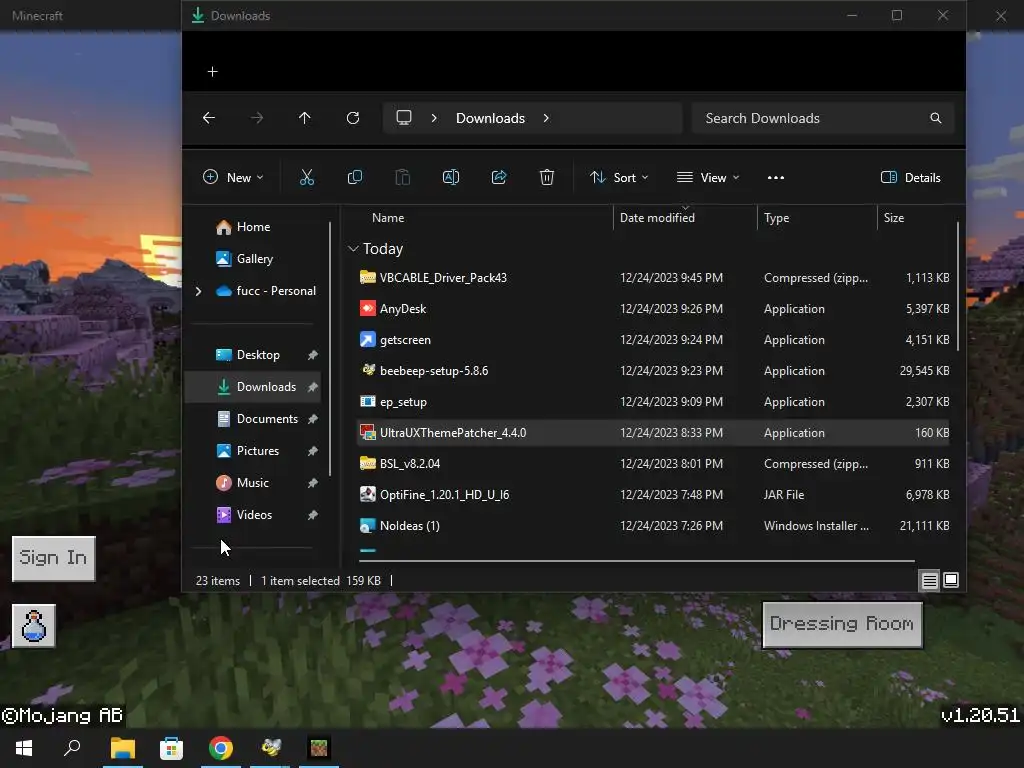
Task: Open Music in navigation pane
Action: click(252, 483)
